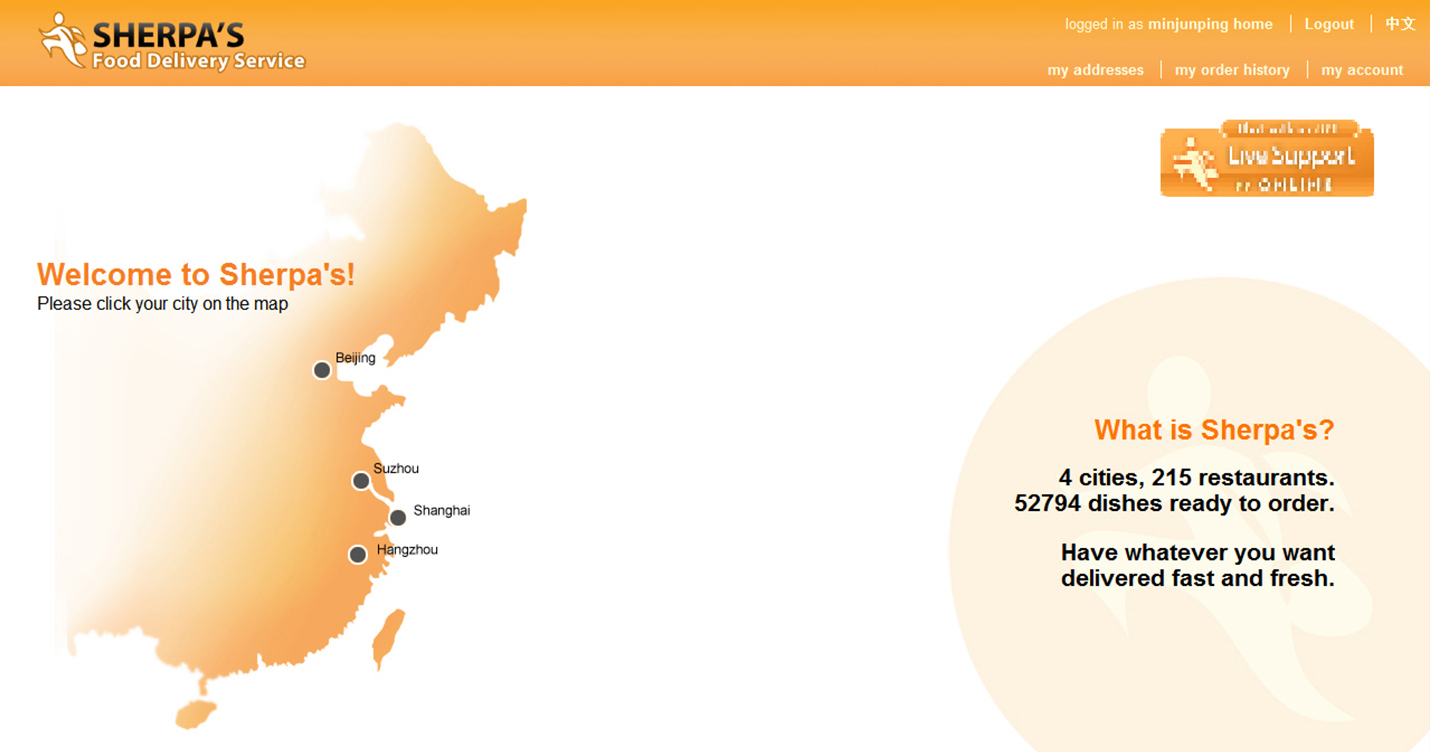1430x752 pixels.
Task: Open the my addresses page
Action: pyautogui.click(x=1095, y=70)
